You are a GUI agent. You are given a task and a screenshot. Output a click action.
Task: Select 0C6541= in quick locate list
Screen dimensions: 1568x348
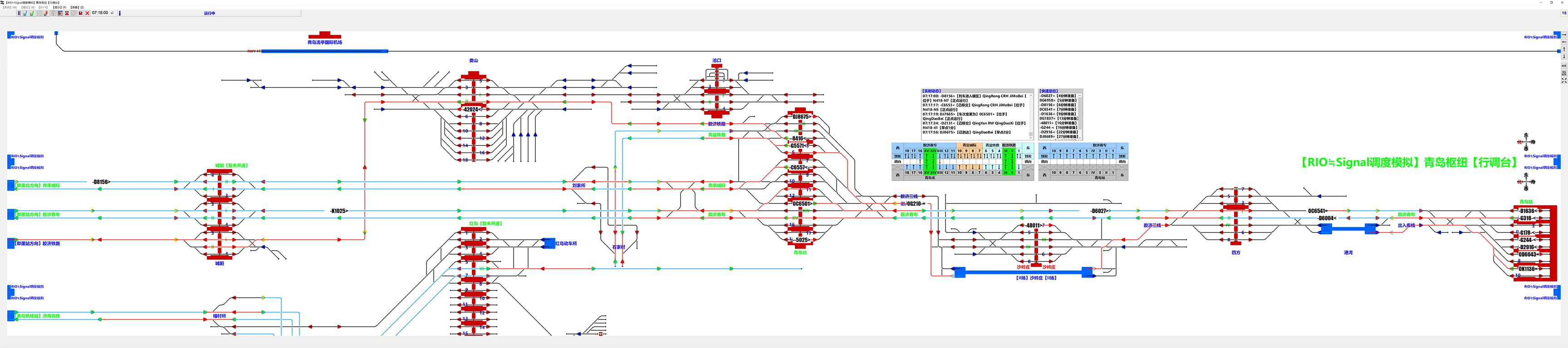click(1058, 110)
